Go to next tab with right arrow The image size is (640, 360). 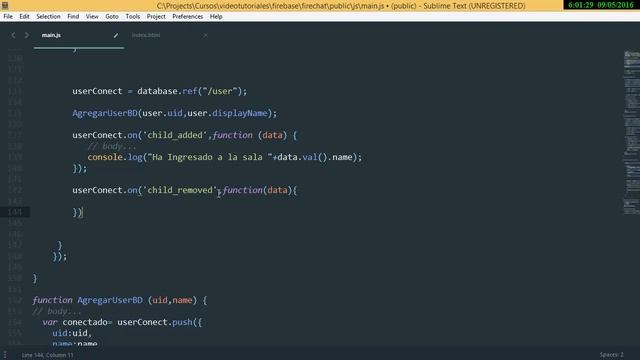coord(27,35)
